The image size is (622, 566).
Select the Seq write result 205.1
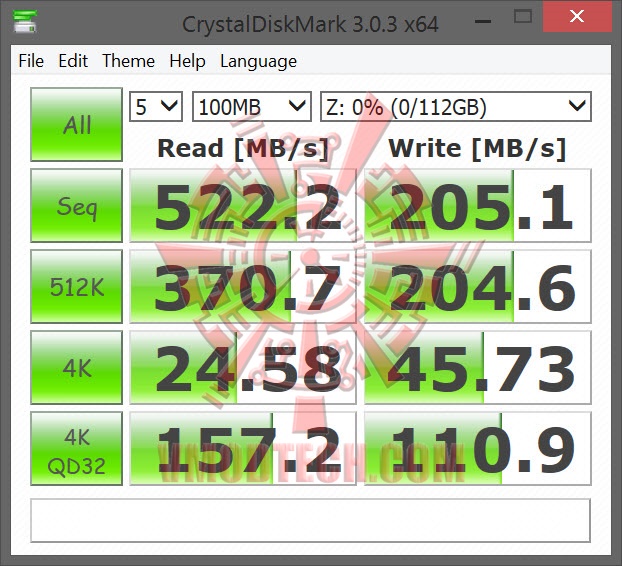(478, 205)
